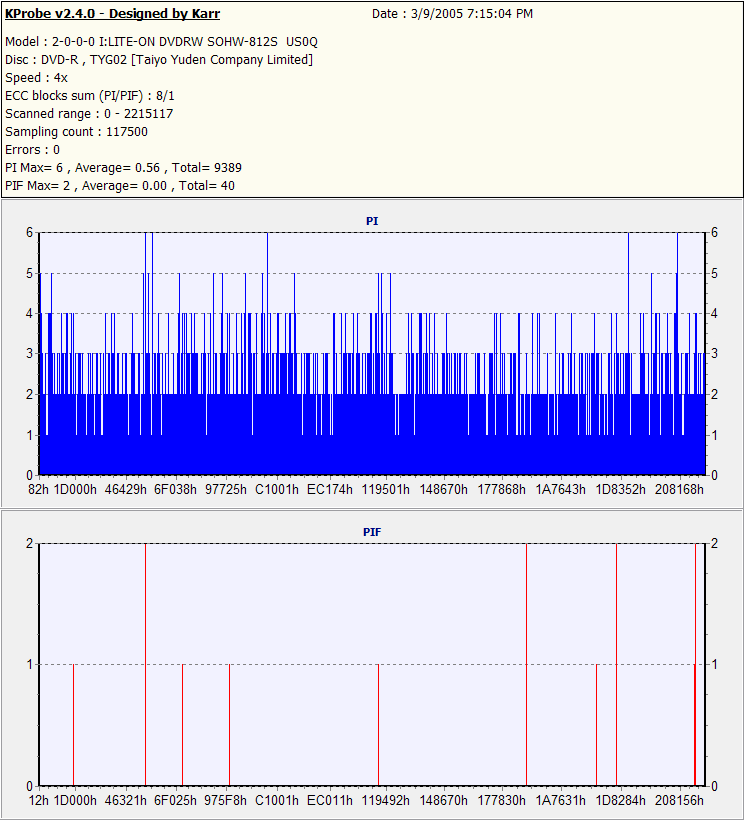The height and width of the screenshot is (820, 744).
Task: Click the Disc TYG02 Taiyo Yuden line
Action: point(159,60)
